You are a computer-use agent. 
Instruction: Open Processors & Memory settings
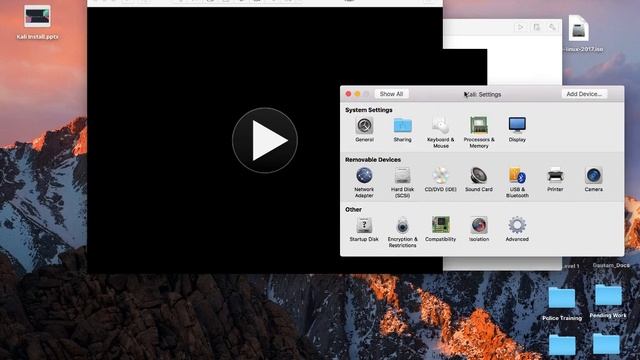tap(479, 132)
